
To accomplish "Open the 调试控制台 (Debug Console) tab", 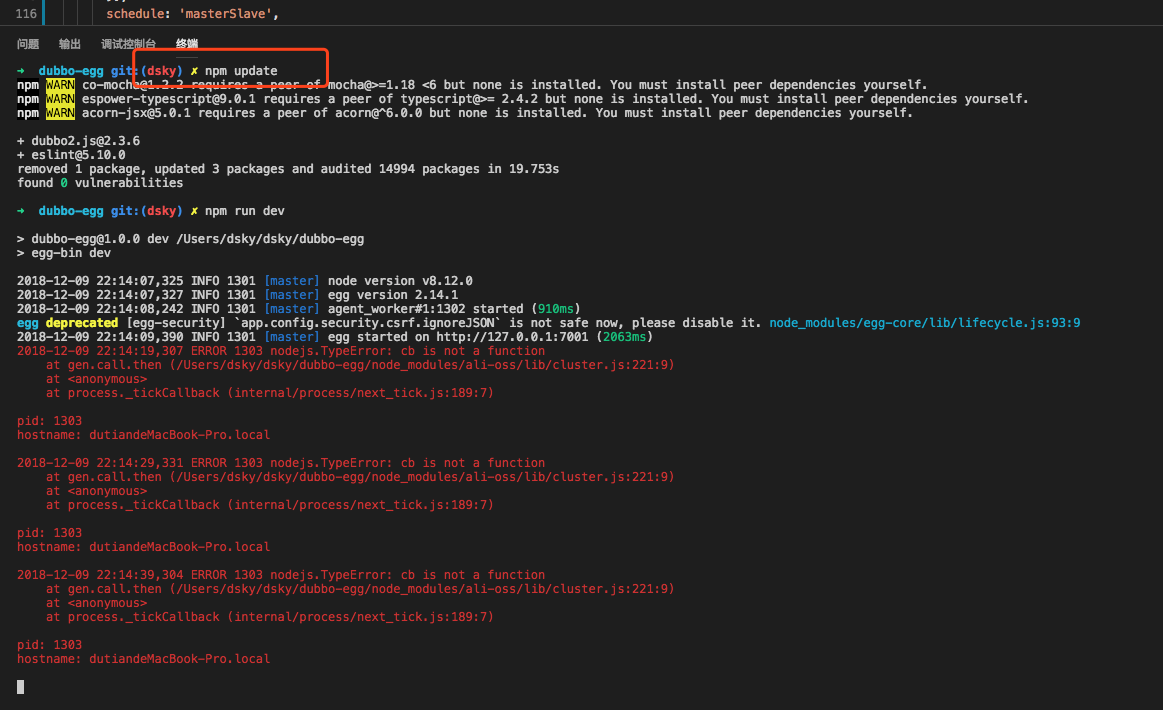I will [x=127, y=43].
